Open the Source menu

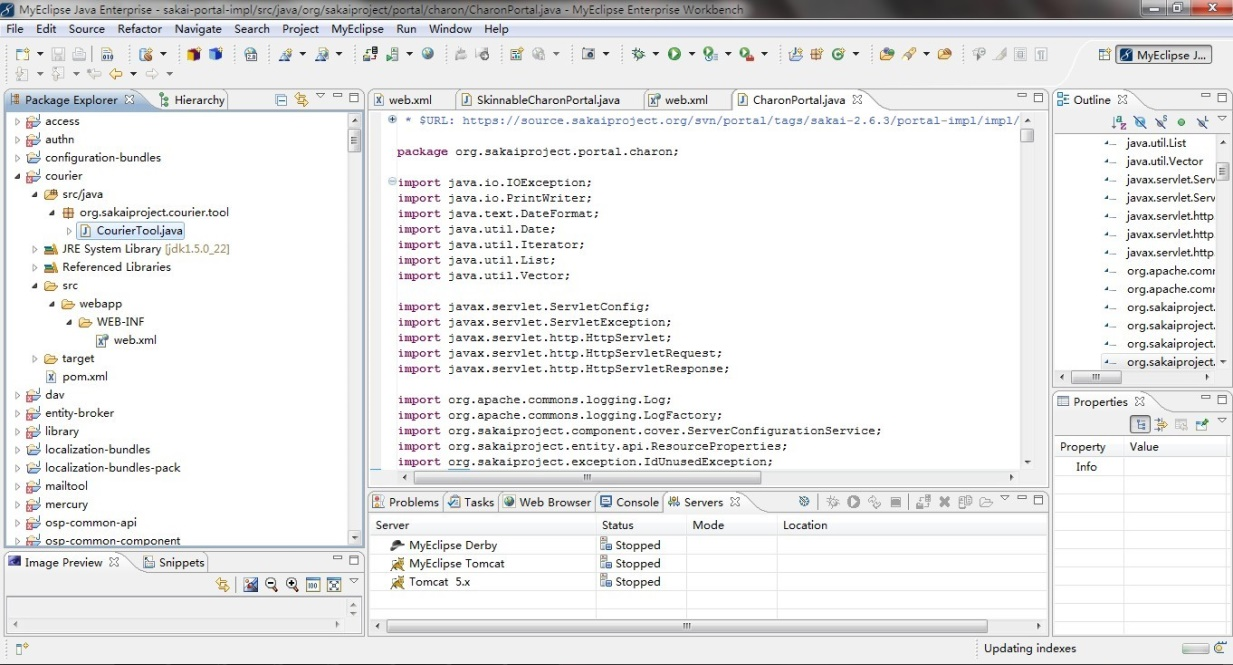pyautogui.click(x=87, y=29)
